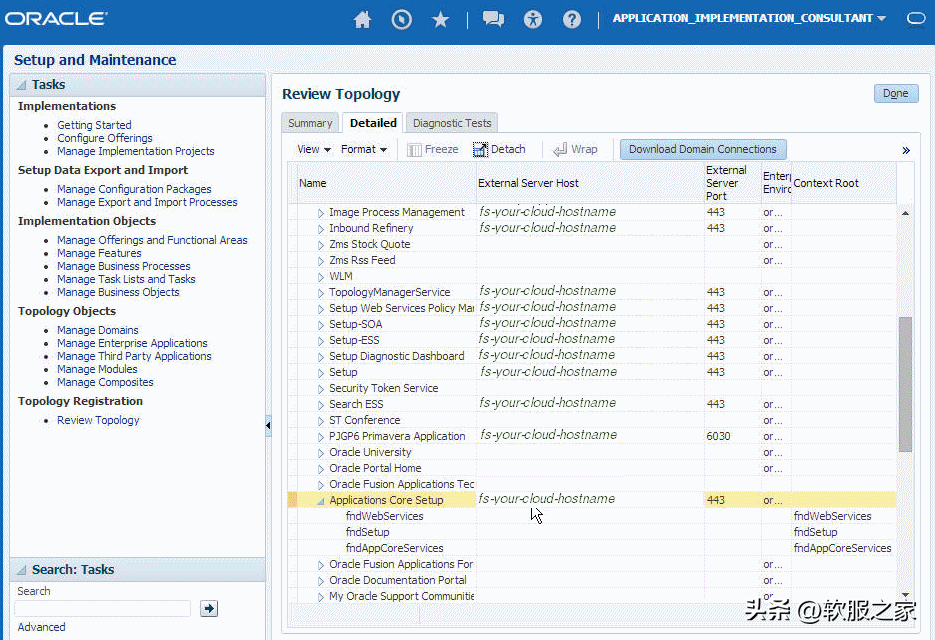The image size is (935, 640).
Task: Click the vertical table scrollbar thumb
Action: pyautogui.click(x=905, y=385)
